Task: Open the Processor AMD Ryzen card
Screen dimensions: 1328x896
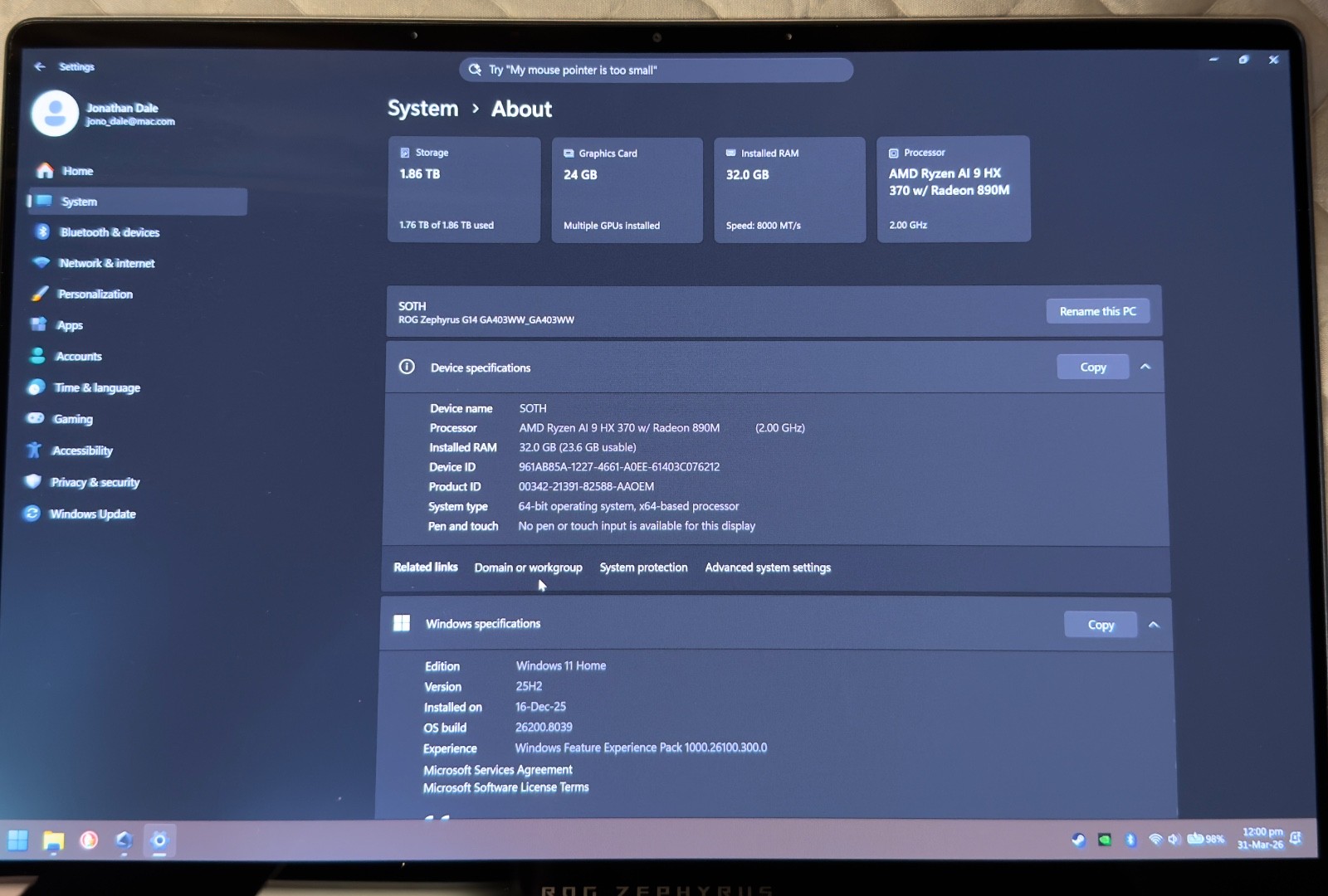Action: coord(954,189)
